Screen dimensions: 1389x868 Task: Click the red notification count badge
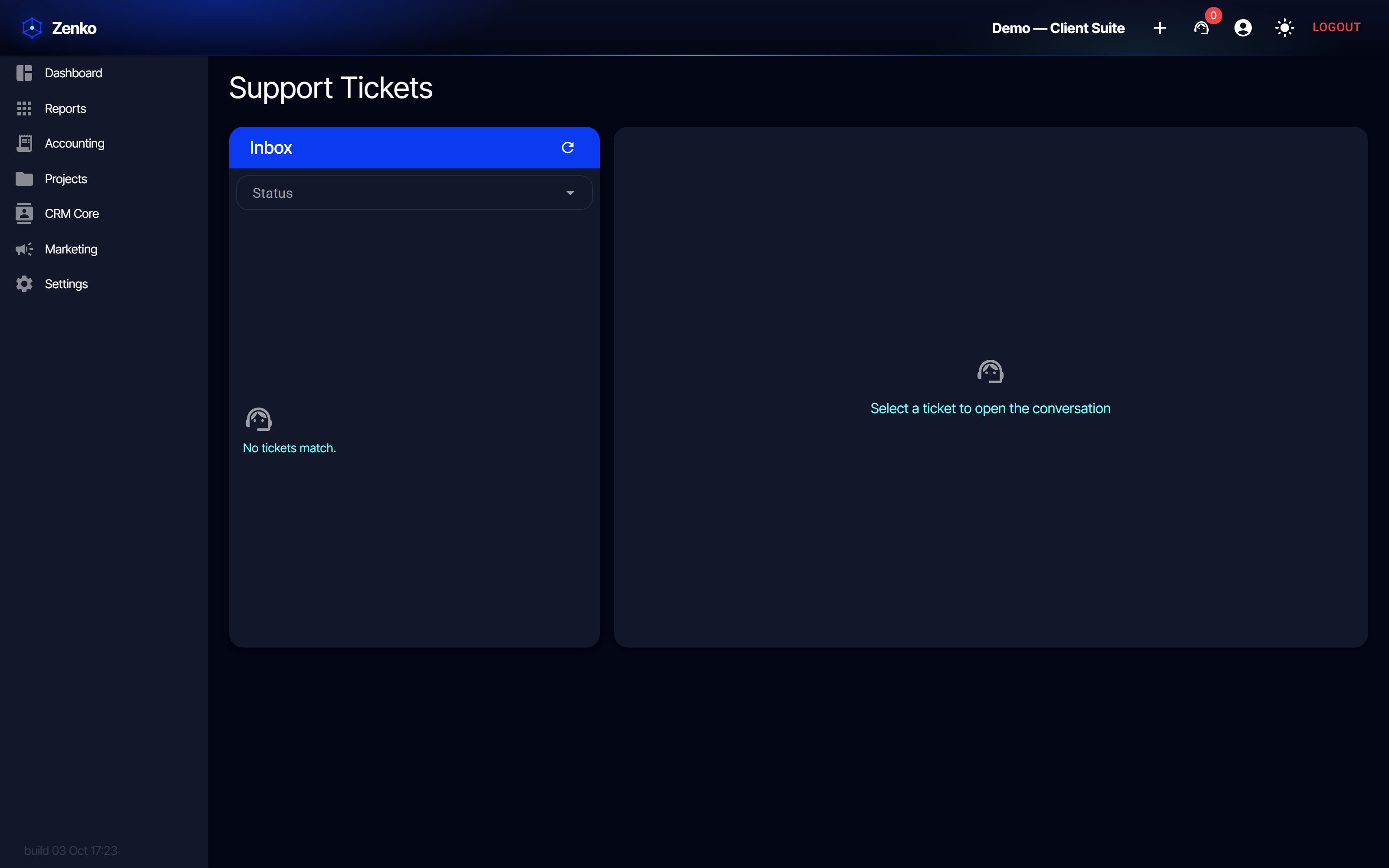pyautogui.click(x=1213, y=16)
